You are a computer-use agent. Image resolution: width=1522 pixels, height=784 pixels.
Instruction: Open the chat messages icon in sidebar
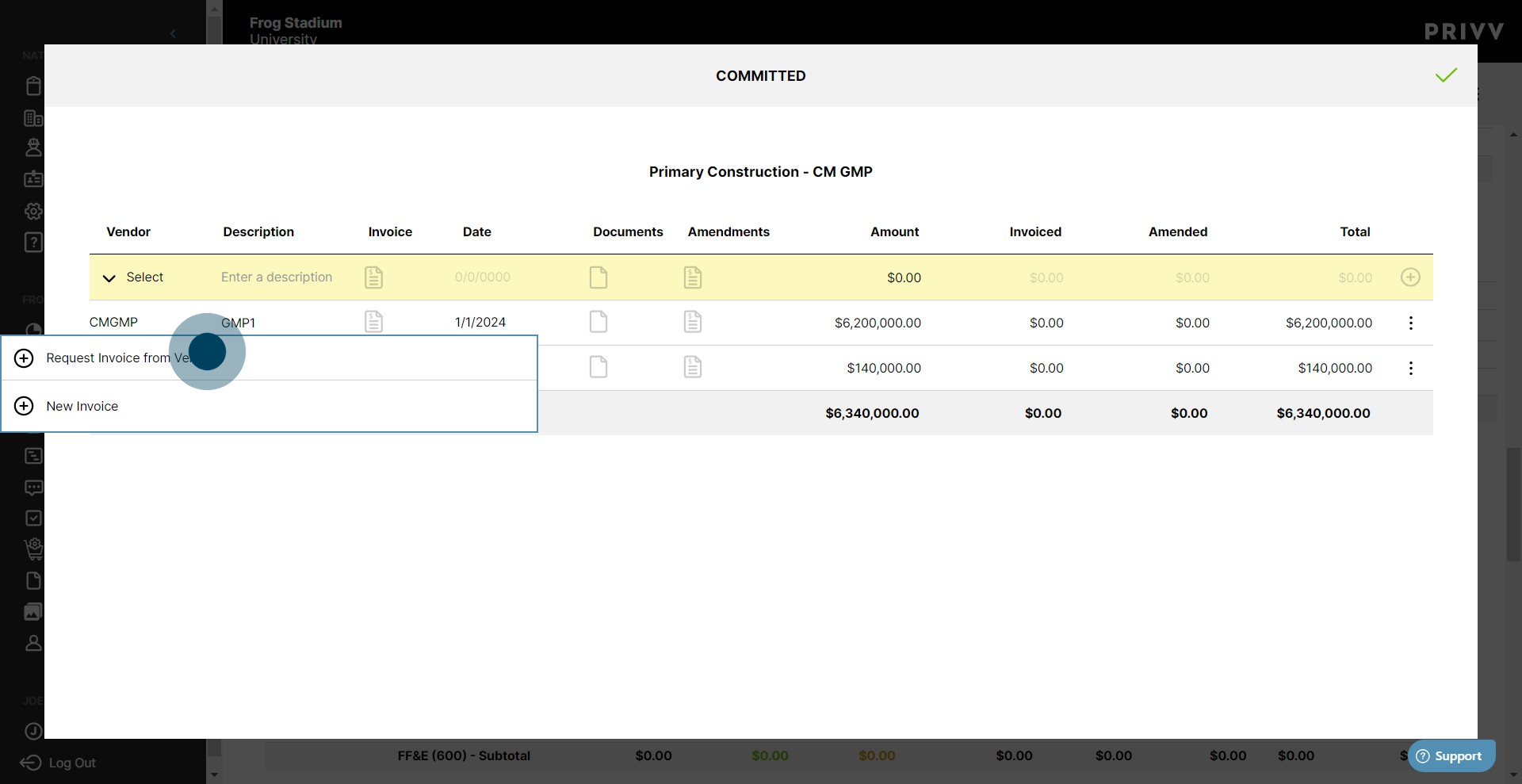click(x=33, y=488)
